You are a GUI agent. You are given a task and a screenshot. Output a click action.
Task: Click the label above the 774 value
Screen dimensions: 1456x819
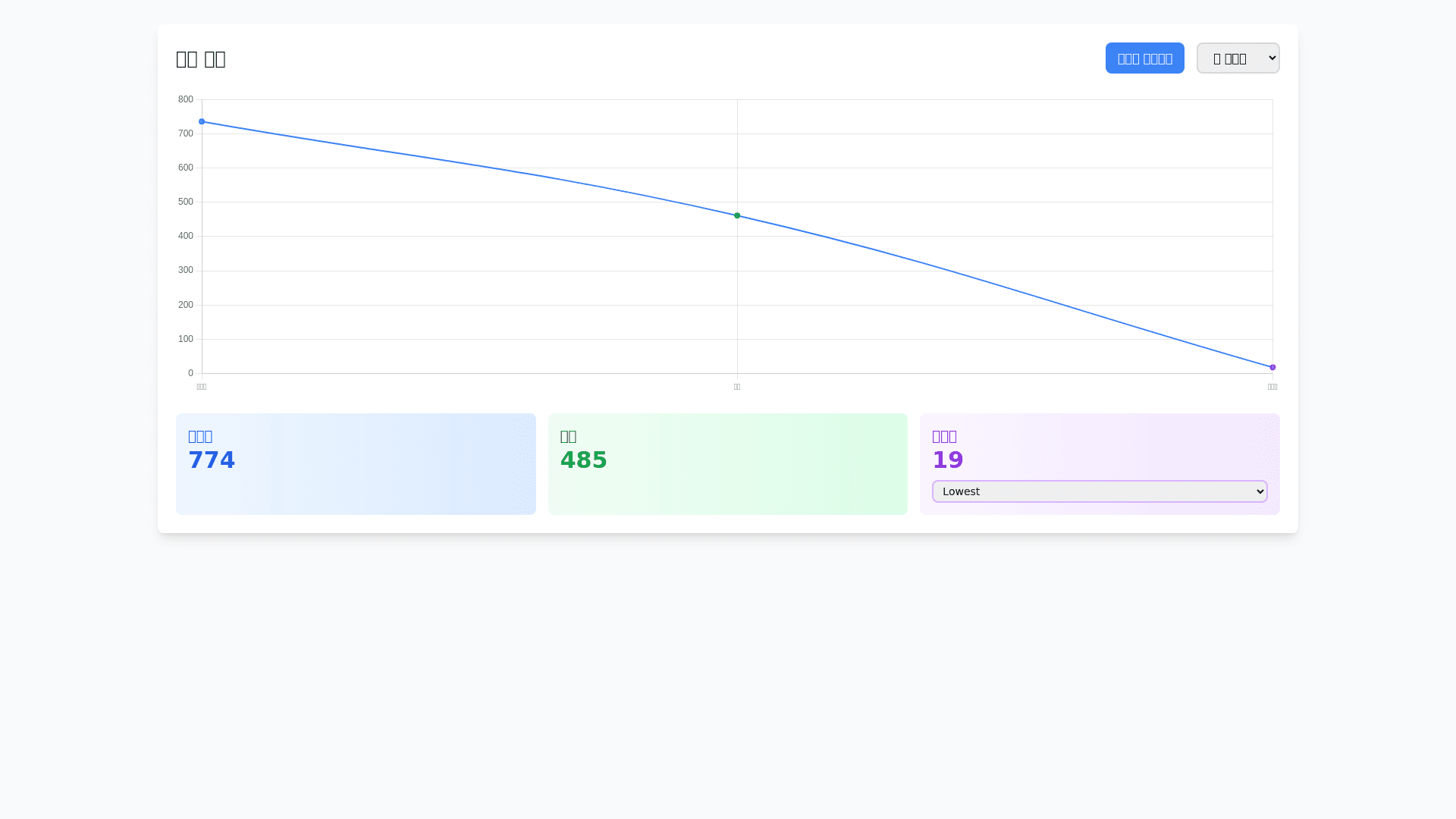pyautogui.click(x=200, y=436)
